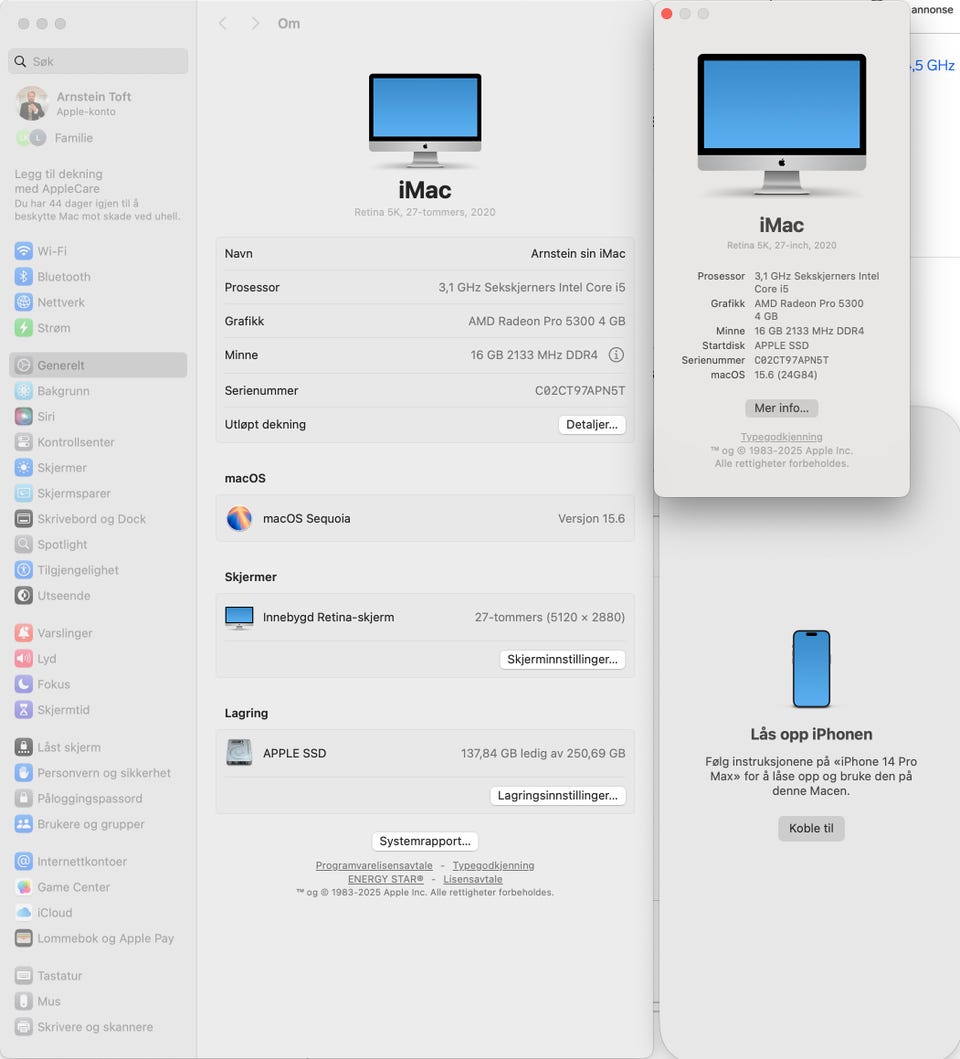960x1059 pixels.
Task: Click the Systemrapport... button
Action: pos(425,842)
